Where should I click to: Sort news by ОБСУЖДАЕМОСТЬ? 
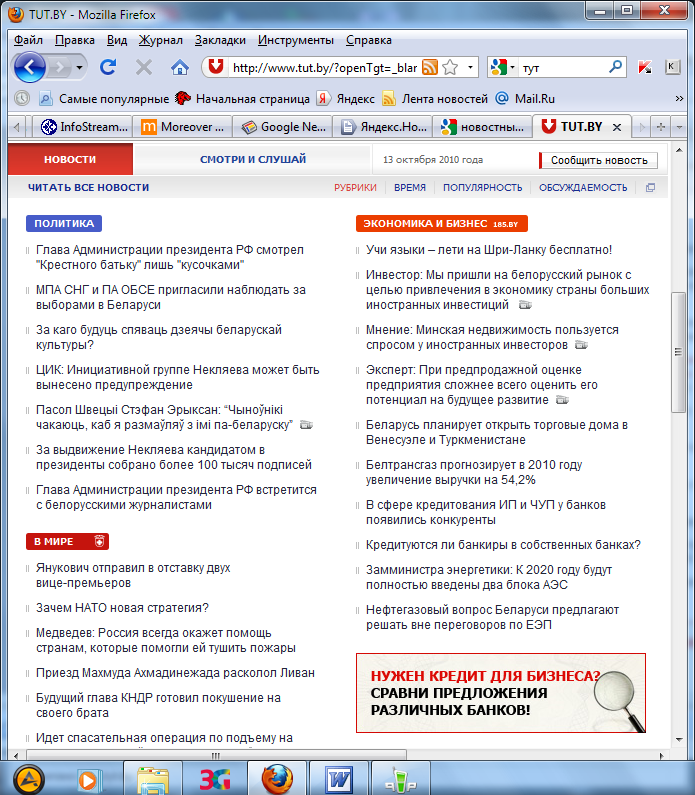pos(583,188)
